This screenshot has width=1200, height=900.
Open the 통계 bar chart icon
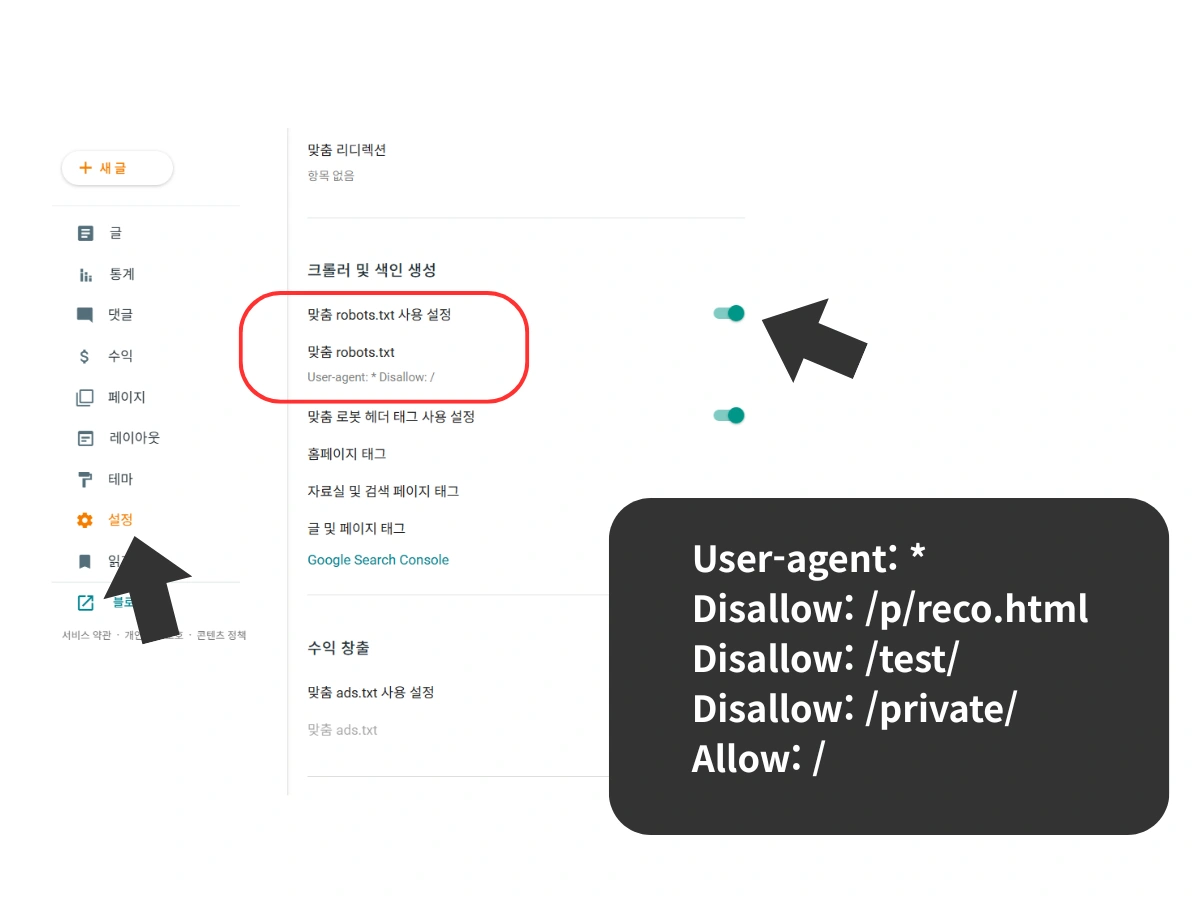coord(85,273)
